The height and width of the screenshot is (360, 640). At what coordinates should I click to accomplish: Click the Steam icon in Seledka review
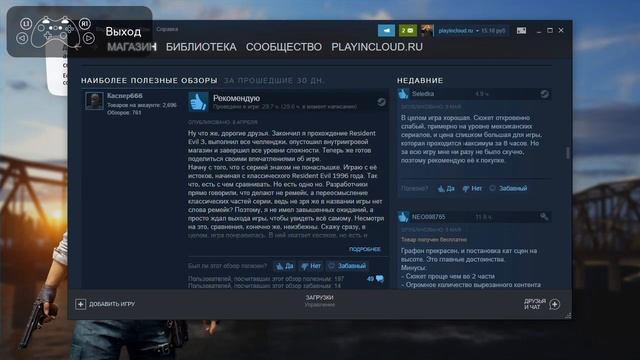[x=544, y=94]
